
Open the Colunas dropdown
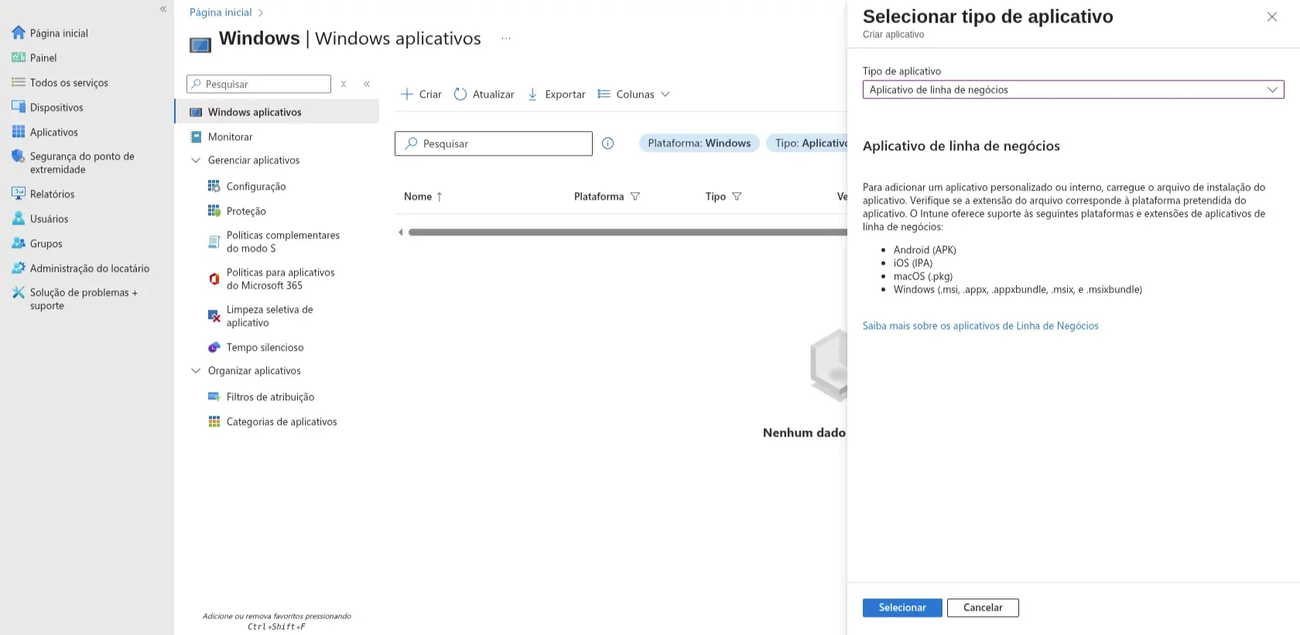[634, 94]
